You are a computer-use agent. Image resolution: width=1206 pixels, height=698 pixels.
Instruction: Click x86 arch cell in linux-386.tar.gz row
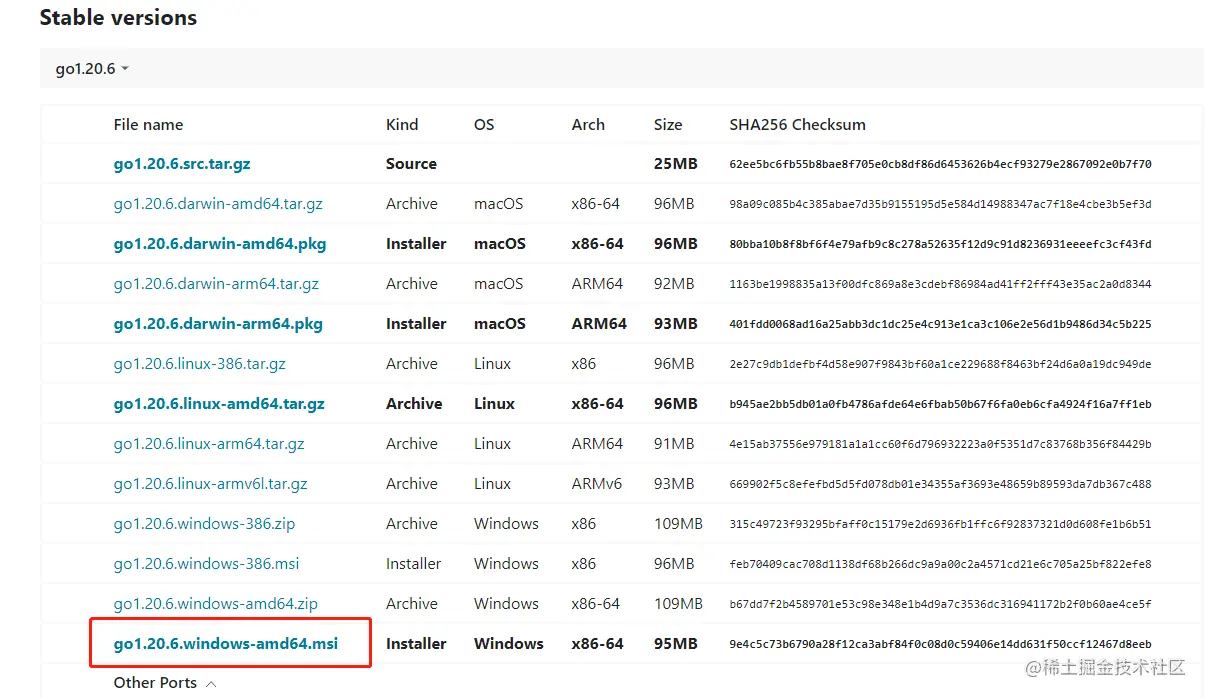(x=584, y=364)
